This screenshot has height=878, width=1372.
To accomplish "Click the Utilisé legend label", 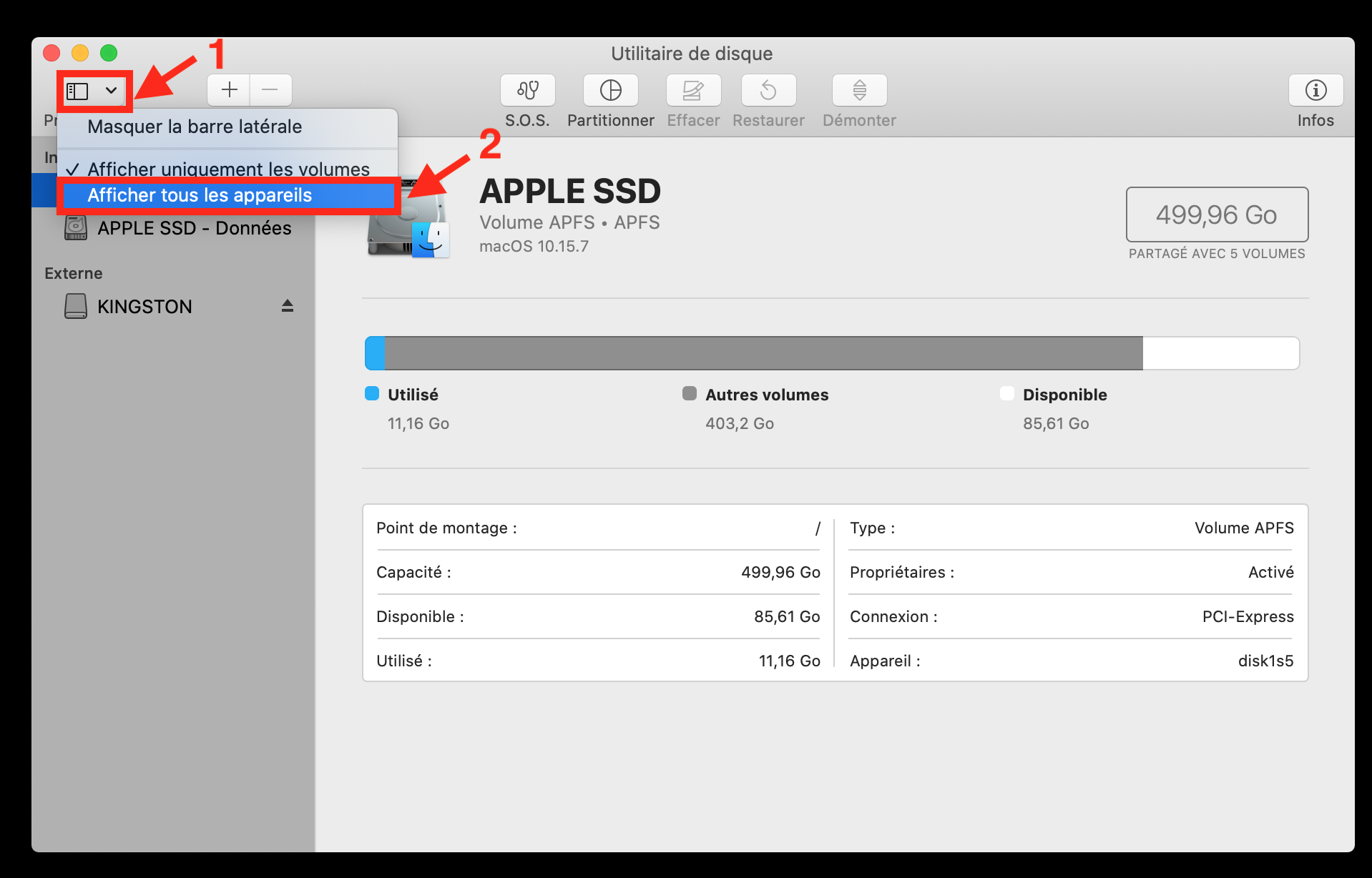I will pyautogui.click(x=413, y=395).
